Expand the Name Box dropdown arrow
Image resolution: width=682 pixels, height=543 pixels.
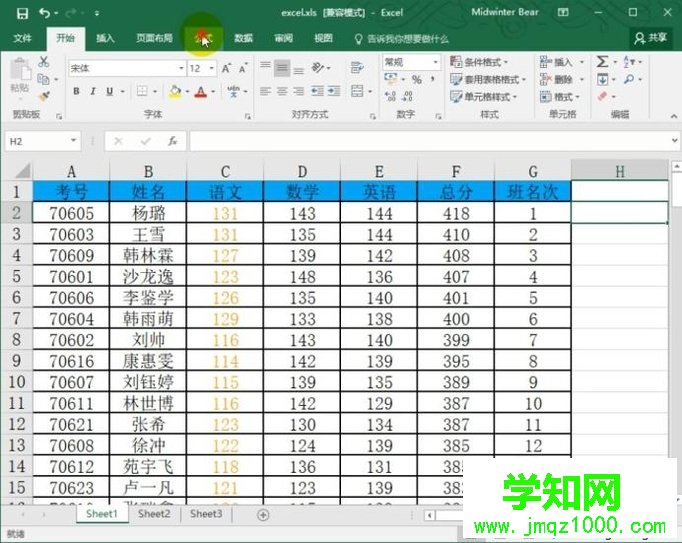(x=74, y=141)
